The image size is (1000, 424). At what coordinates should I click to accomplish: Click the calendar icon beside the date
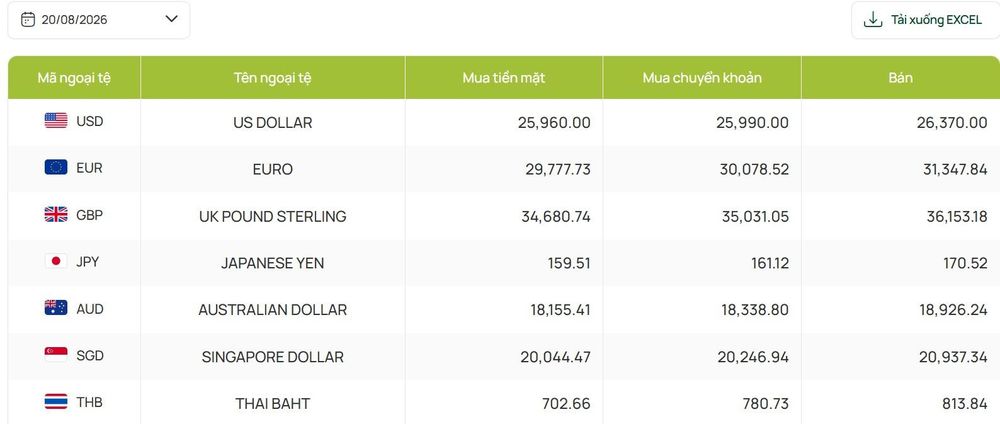point(27,19)
